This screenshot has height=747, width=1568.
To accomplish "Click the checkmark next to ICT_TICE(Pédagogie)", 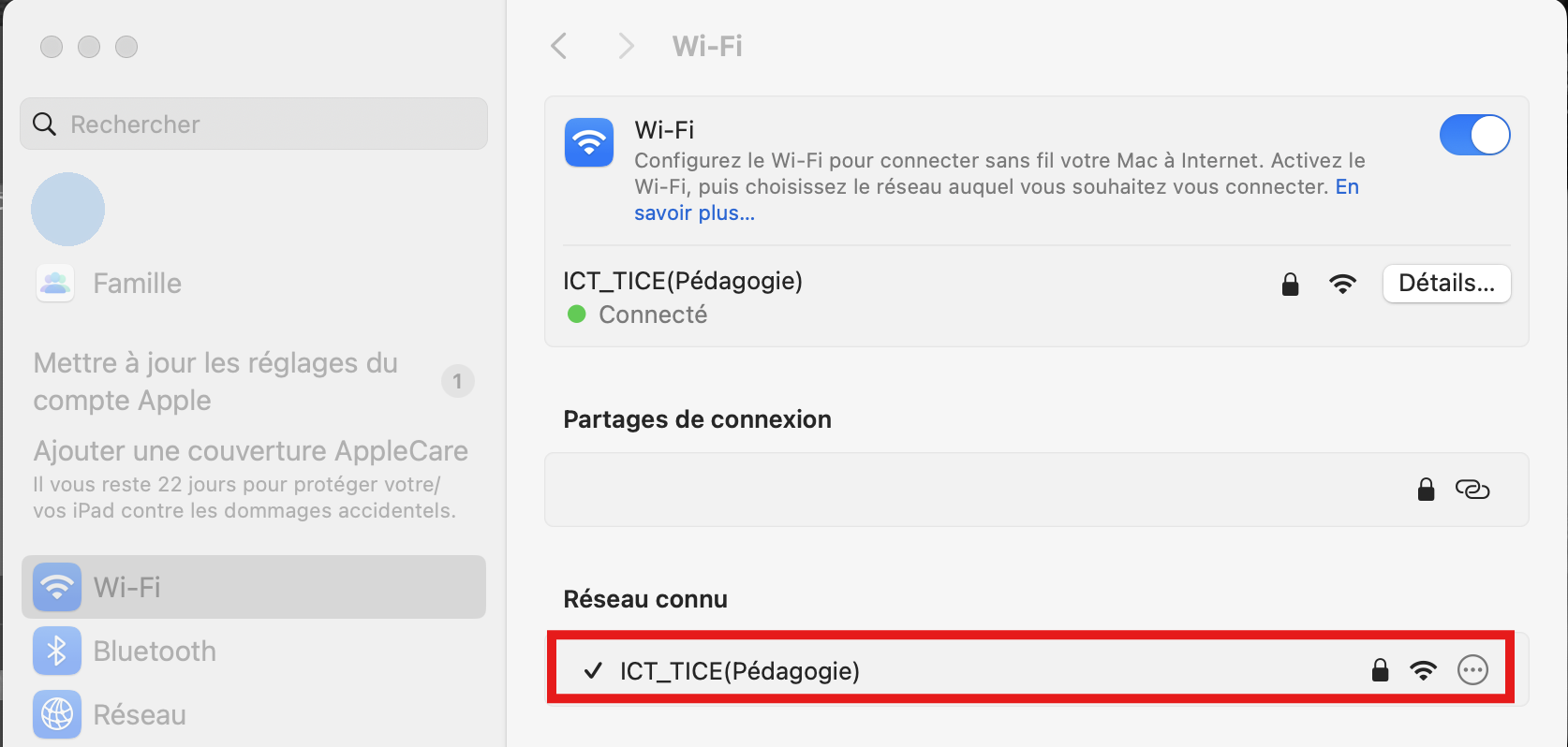I will (592, 670).
